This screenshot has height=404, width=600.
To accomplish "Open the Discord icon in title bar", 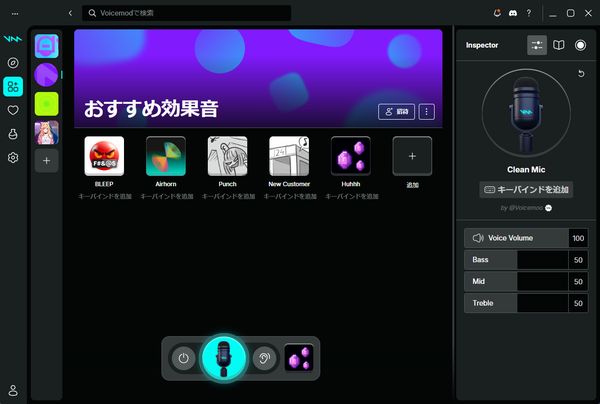I will (x=513, y=13).
